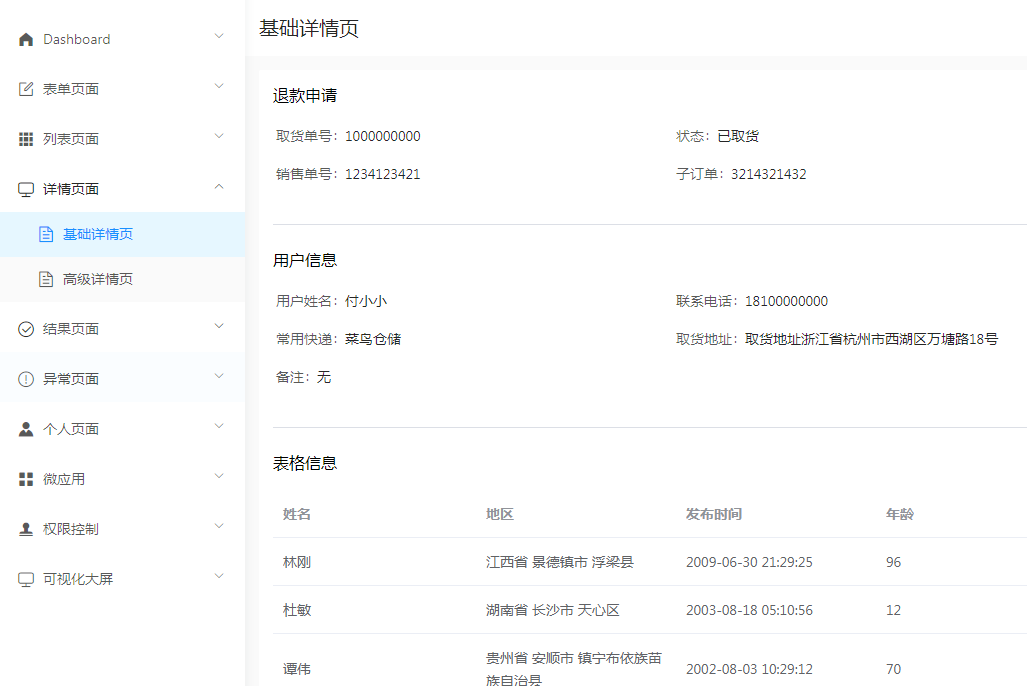Click the 用户信息 section heading
Viewport: 1027px width, 686px height.
[305, 260]
